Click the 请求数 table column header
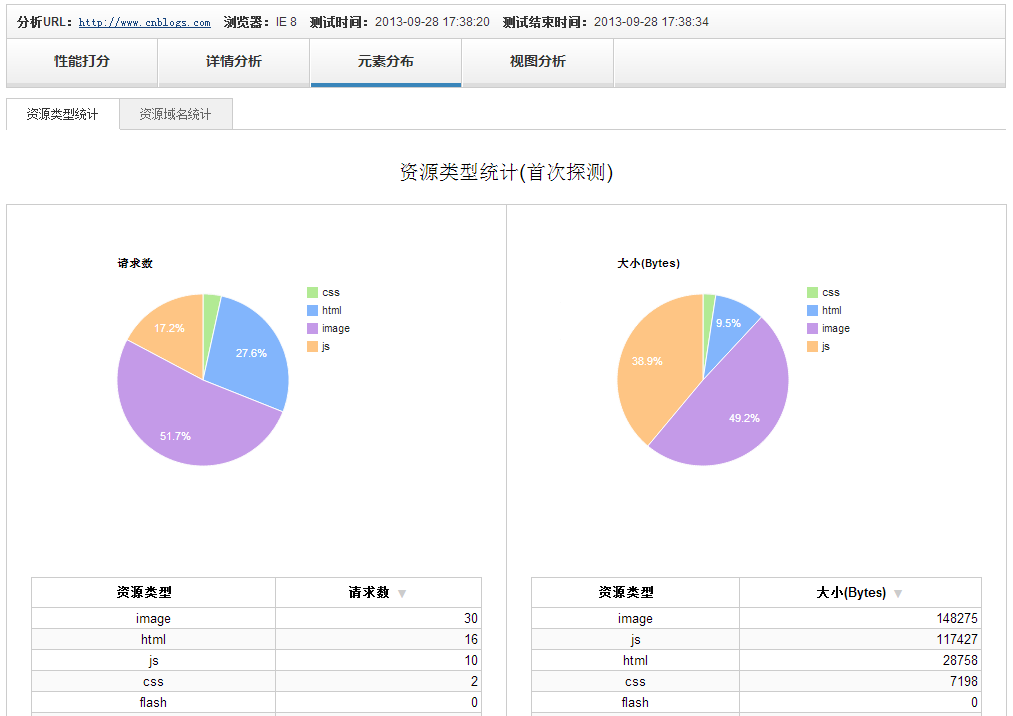This screenshot has width=1013, height=716. coord(378,593)
